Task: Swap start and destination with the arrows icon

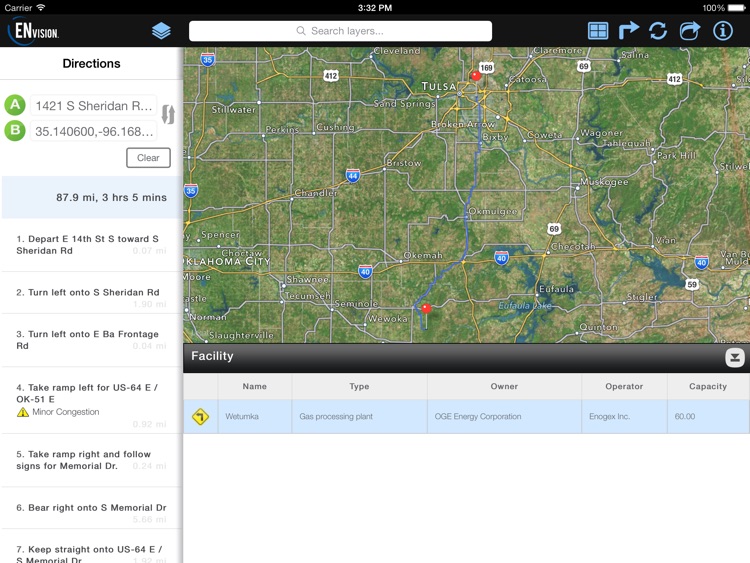Action: [168, 114]
